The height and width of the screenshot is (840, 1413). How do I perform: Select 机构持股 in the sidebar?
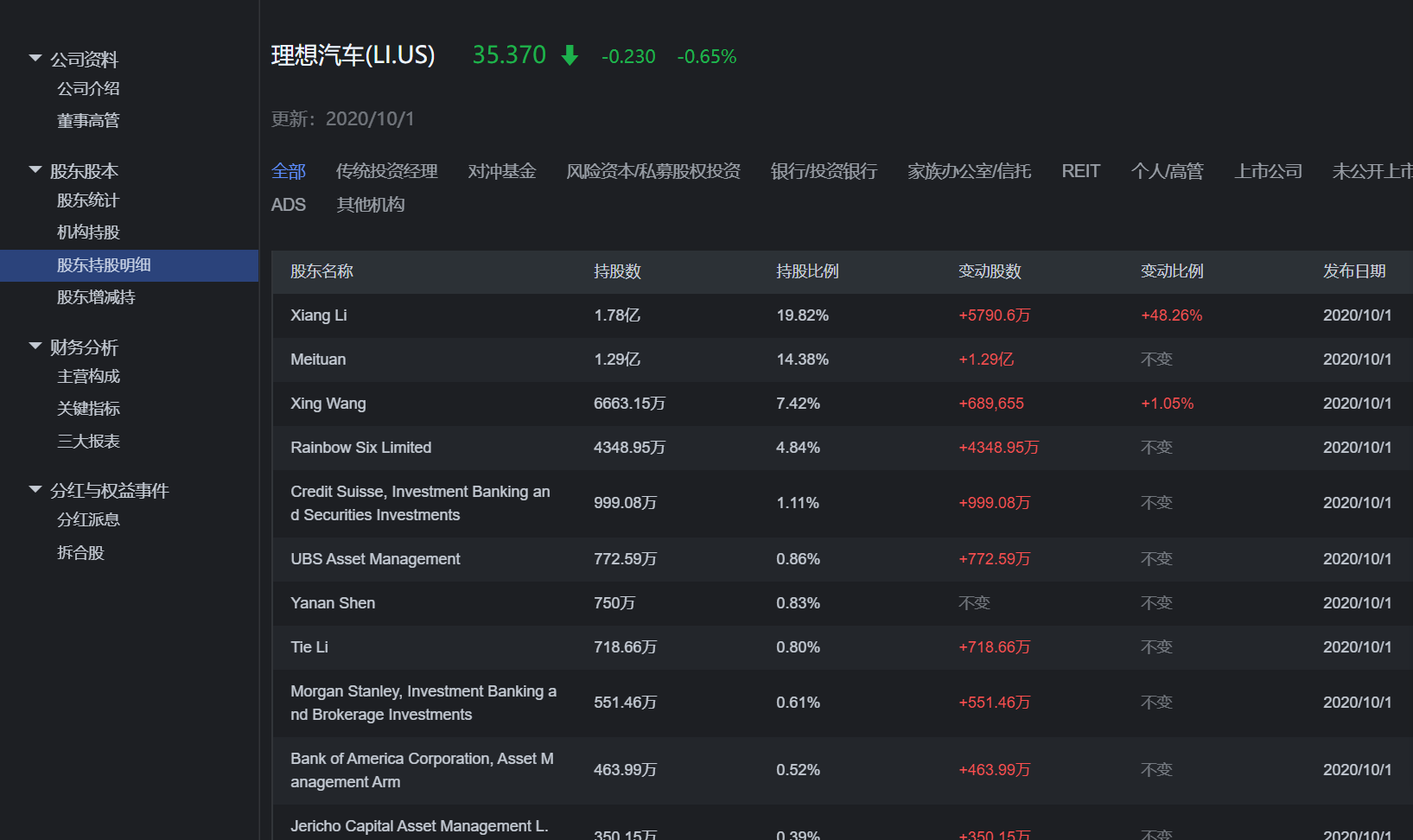pyautogui.click(x=88, y=232)
